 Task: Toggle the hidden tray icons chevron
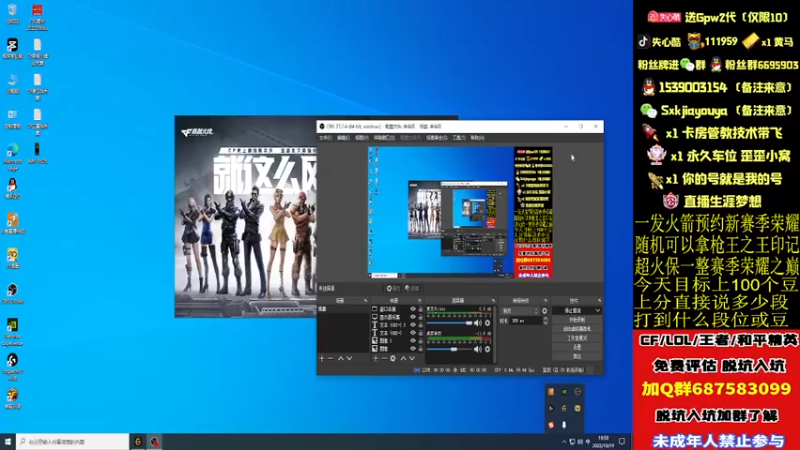(564, 442)
